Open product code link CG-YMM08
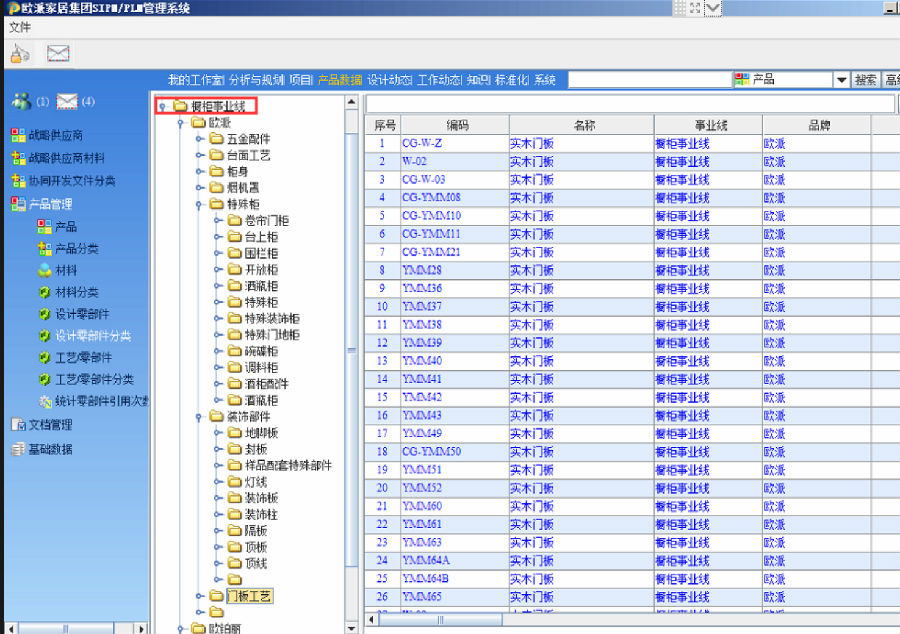The height and width of the screenshot is (634, 900). click(431, 198)
